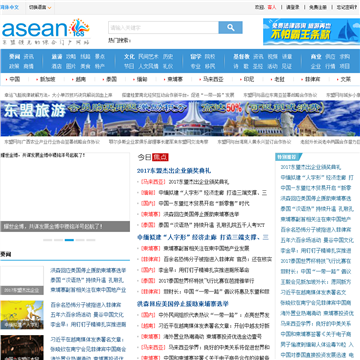Viewport: 360px width, 360px height.
Task: Select the 文莱 country tab
Action: pos(346,79)
